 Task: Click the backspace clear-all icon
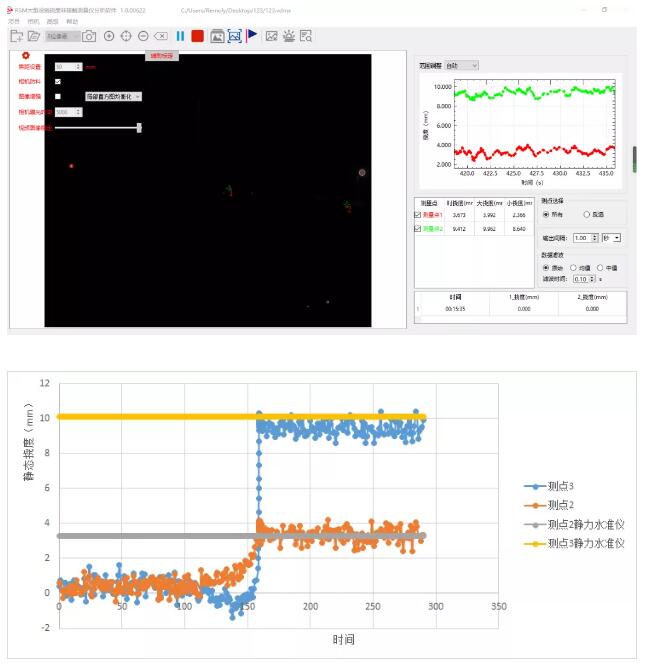tap(161, 36)
